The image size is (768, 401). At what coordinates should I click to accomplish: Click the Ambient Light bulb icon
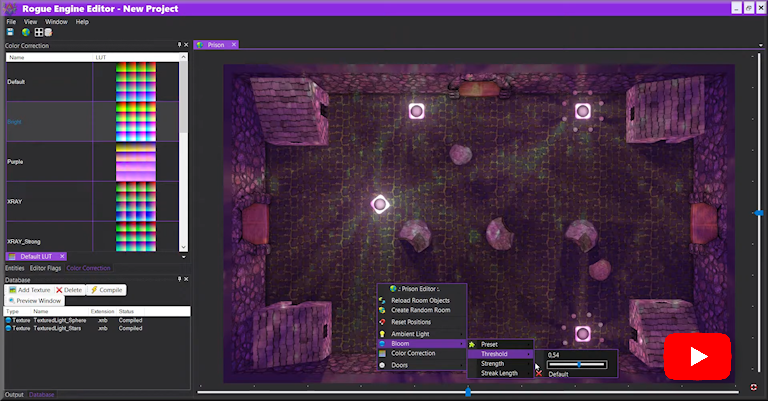click(x=382, y=334)
